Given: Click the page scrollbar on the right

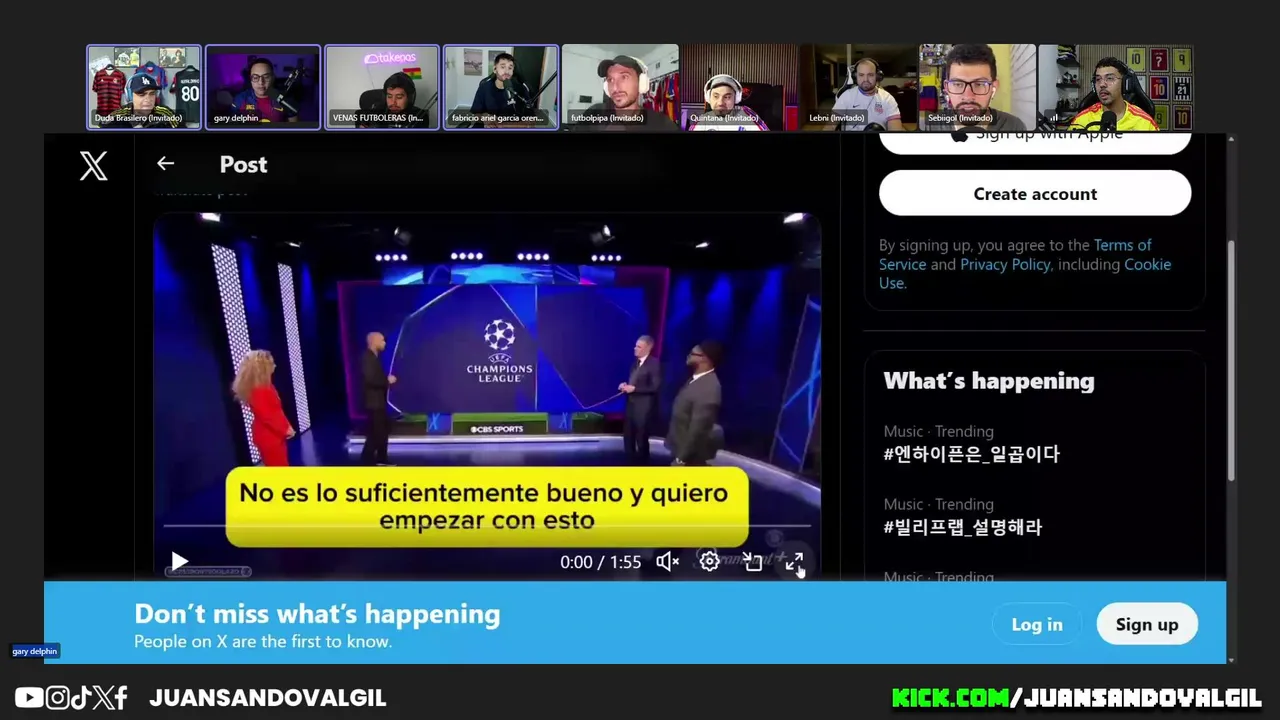Looking at the screenshot, I should (1231, 360).
